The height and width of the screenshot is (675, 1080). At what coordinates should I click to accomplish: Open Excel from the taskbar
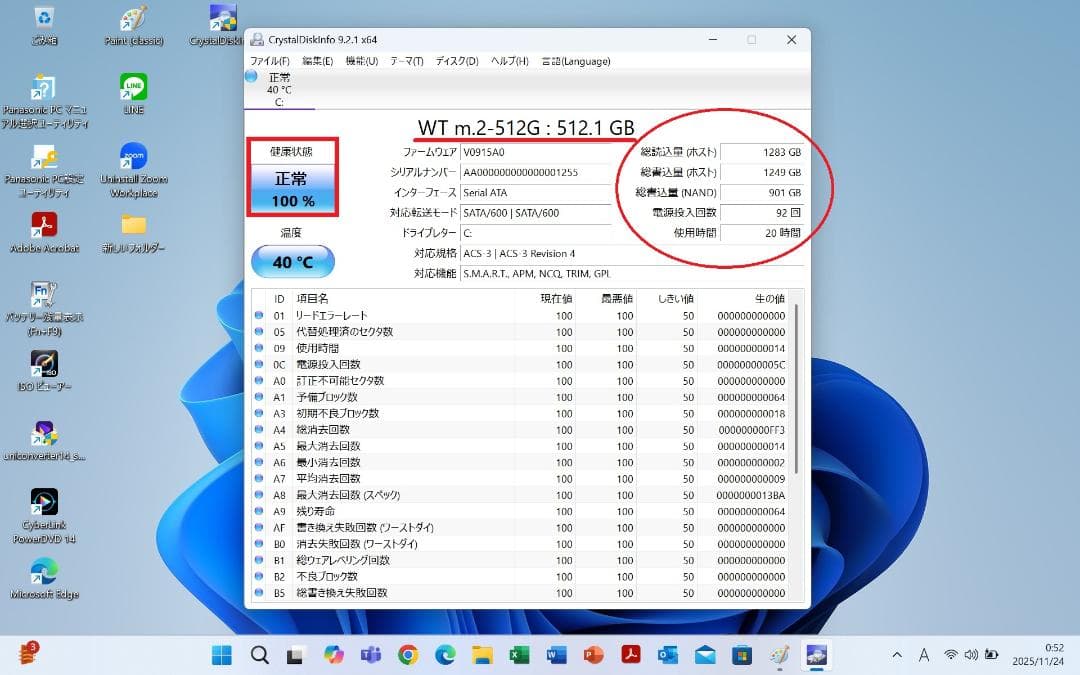click(x=520, y=655)
